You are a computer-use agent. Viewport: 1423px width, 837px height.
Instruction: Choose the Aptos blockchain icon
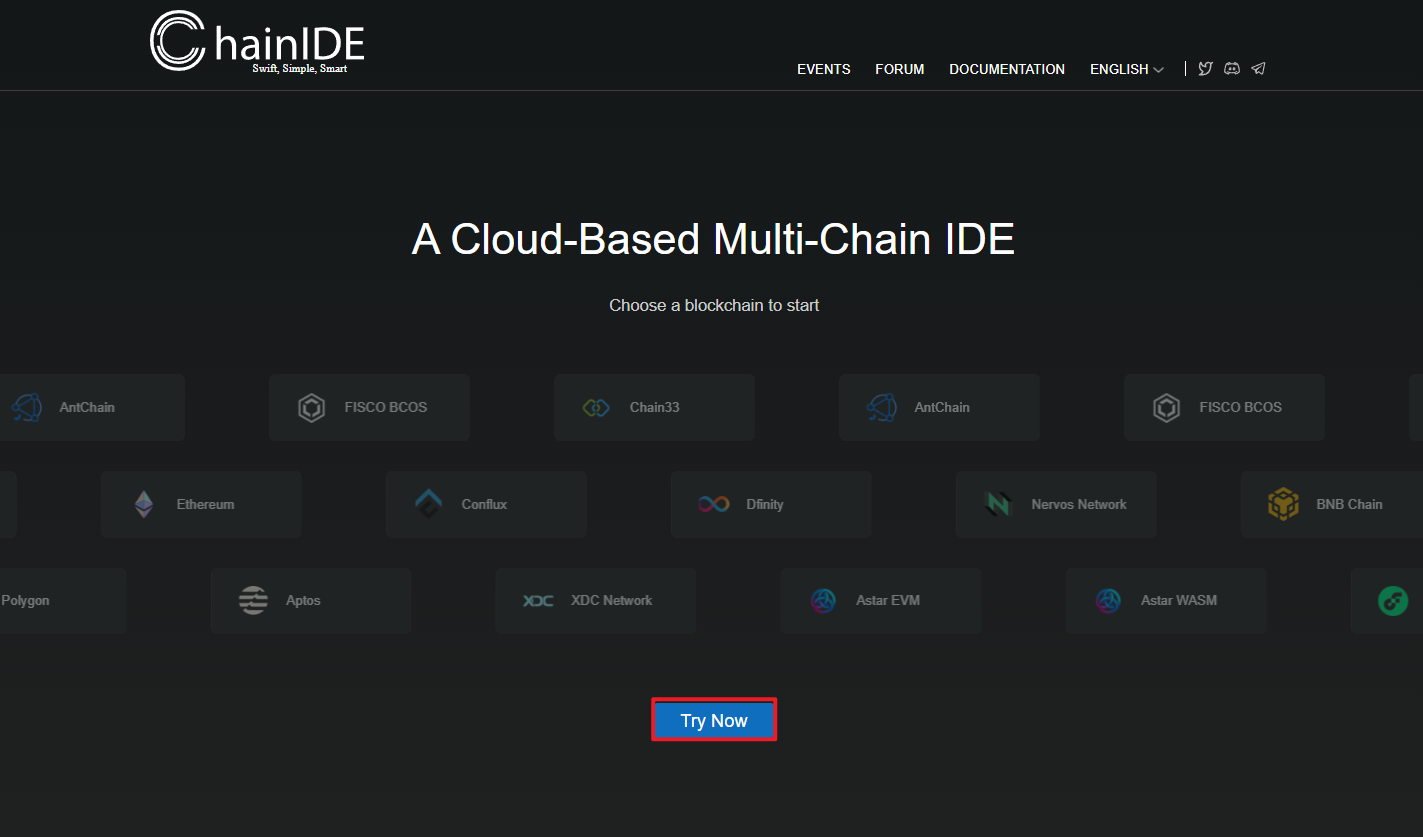[x=254, y=601]
